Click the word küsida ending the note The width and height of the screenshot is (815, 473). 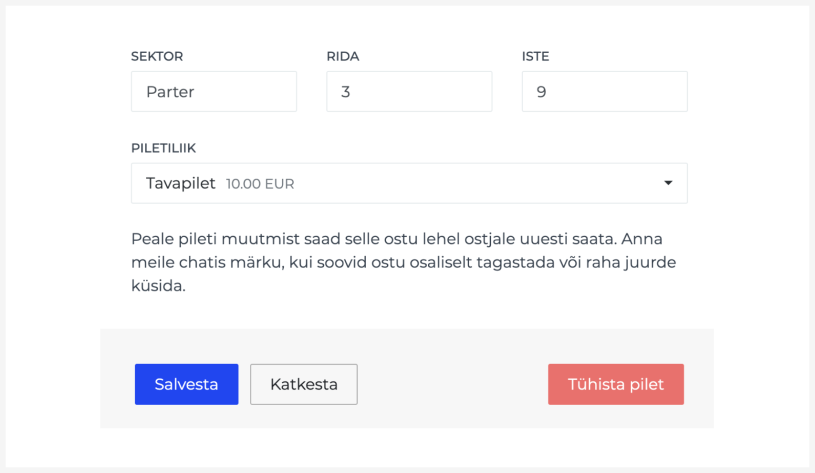158,286
